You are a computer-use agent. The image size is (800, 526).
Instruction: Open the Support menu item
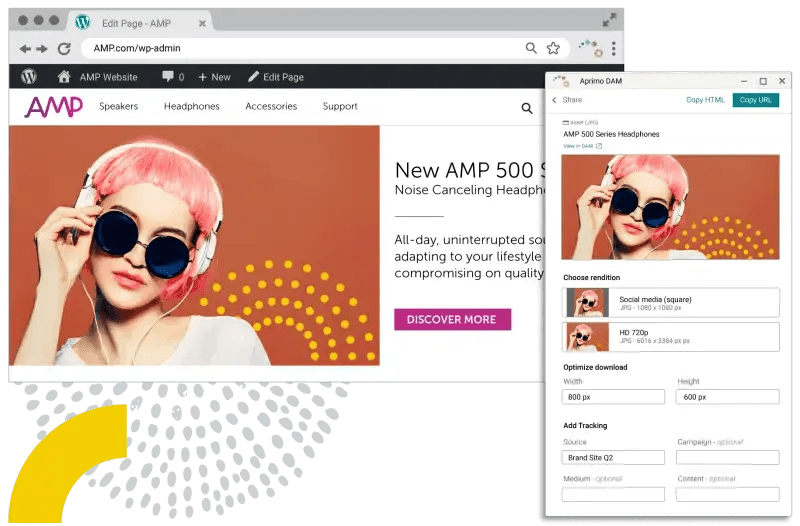click(x=340, y=106)
